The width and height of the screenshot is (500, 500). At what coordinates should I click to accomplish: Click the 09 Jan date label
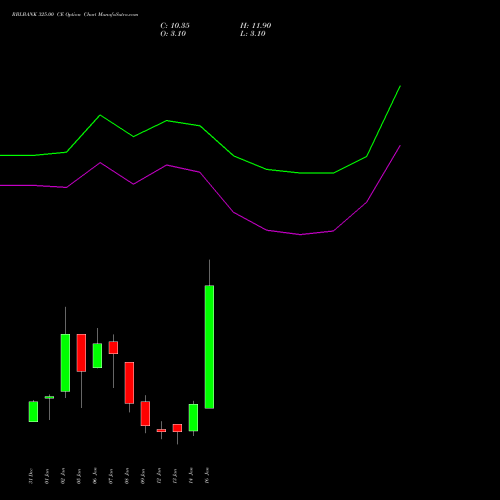click(x=143, y=476)
